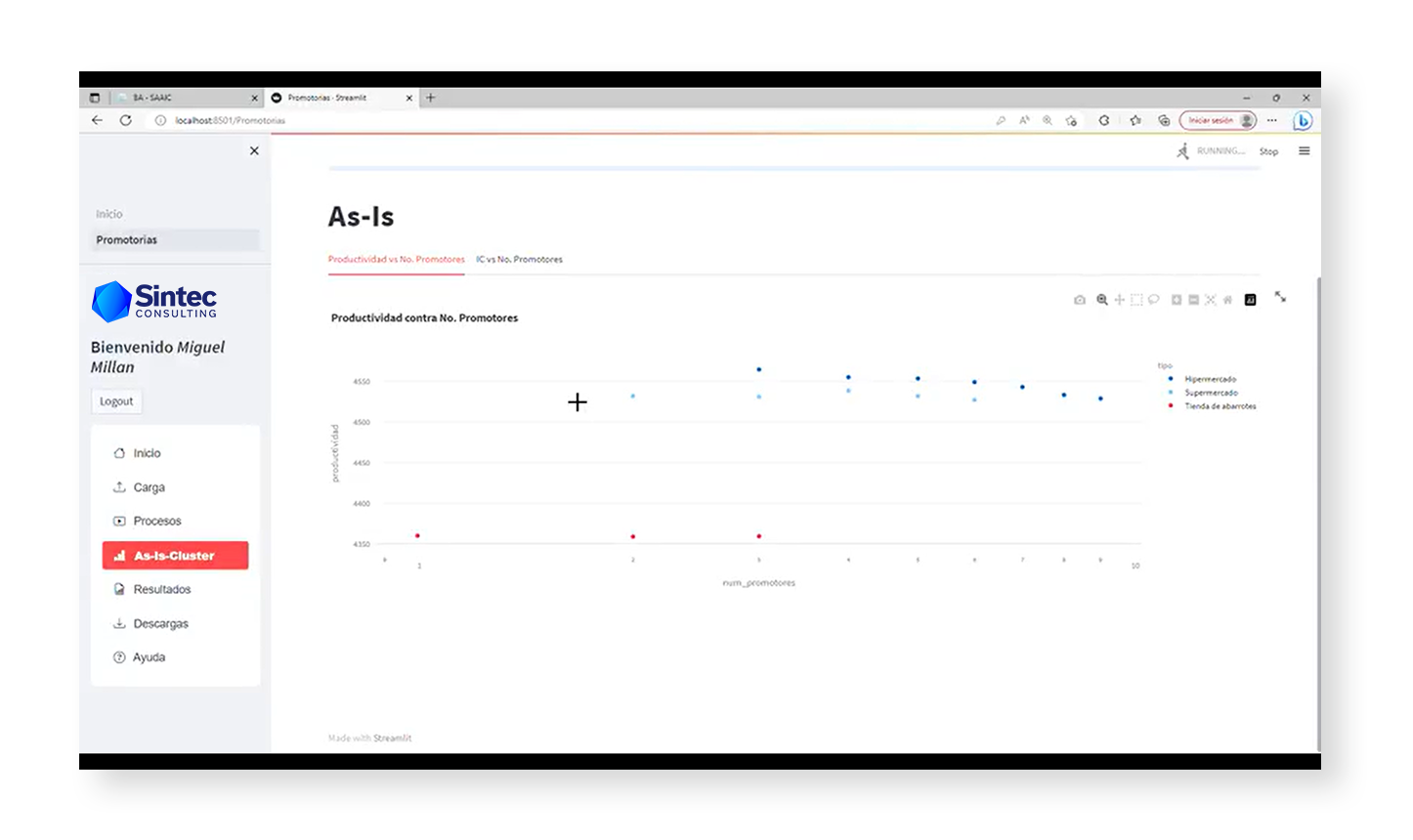Open browser Read aloud option

(x=1024, y=120)
